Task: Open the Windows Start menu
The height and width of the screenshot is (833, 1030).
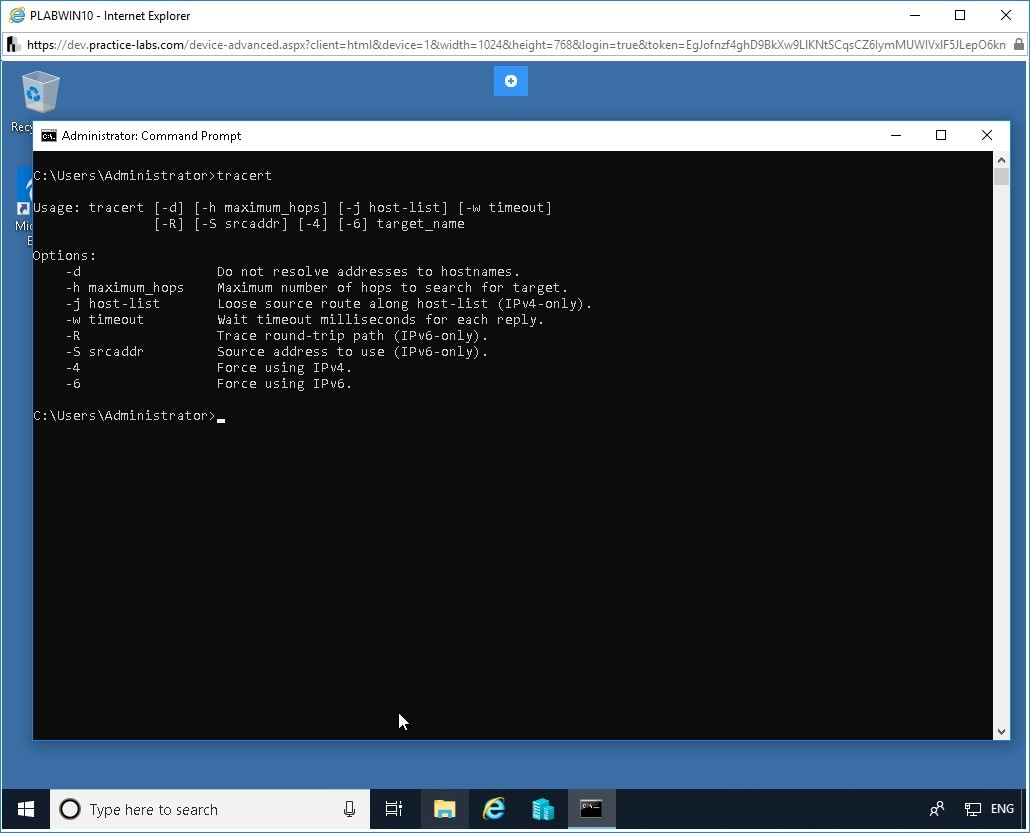Action: tap(26, 809)
